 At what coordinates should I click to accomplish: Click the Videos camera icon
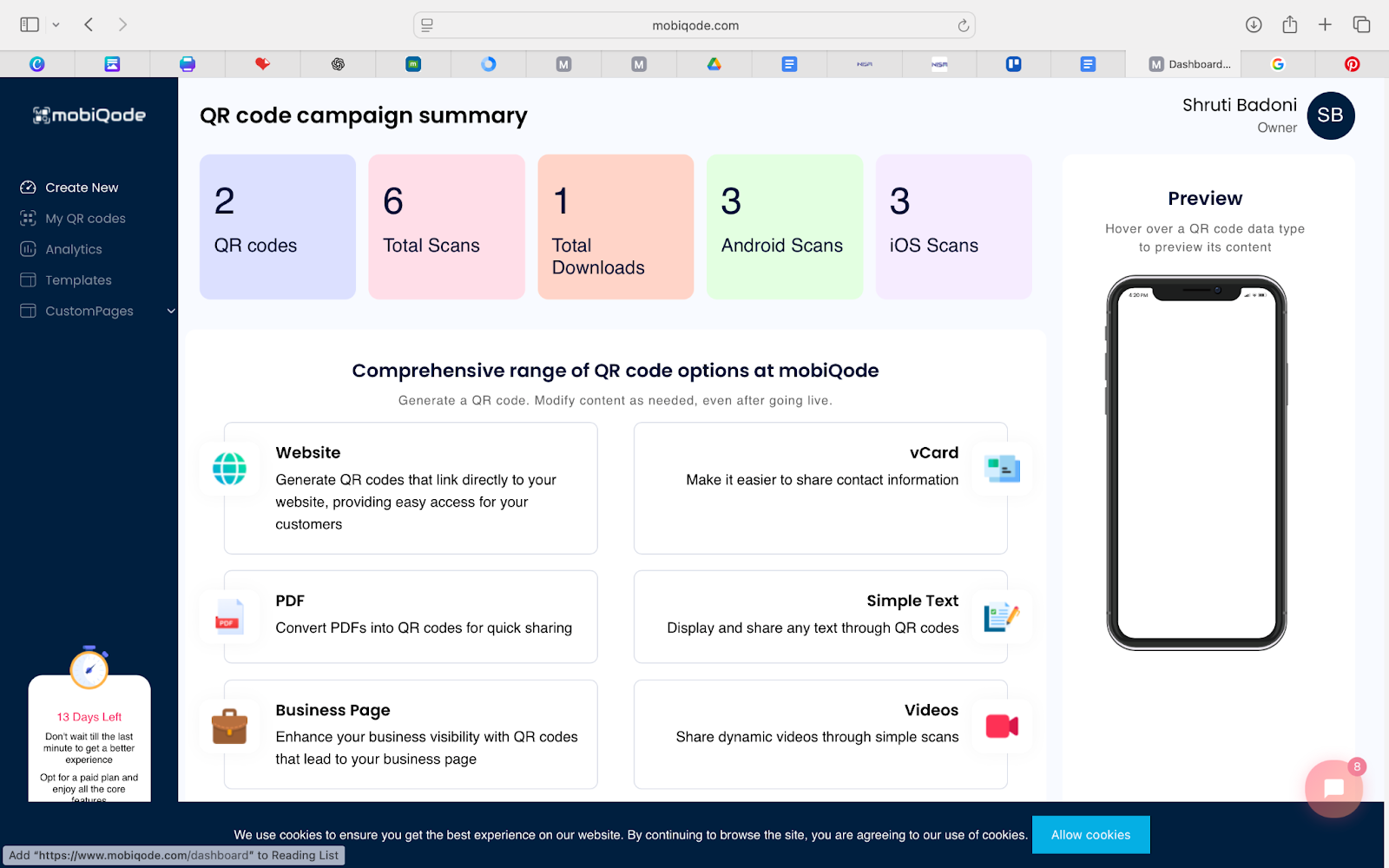click(1002, 727)
